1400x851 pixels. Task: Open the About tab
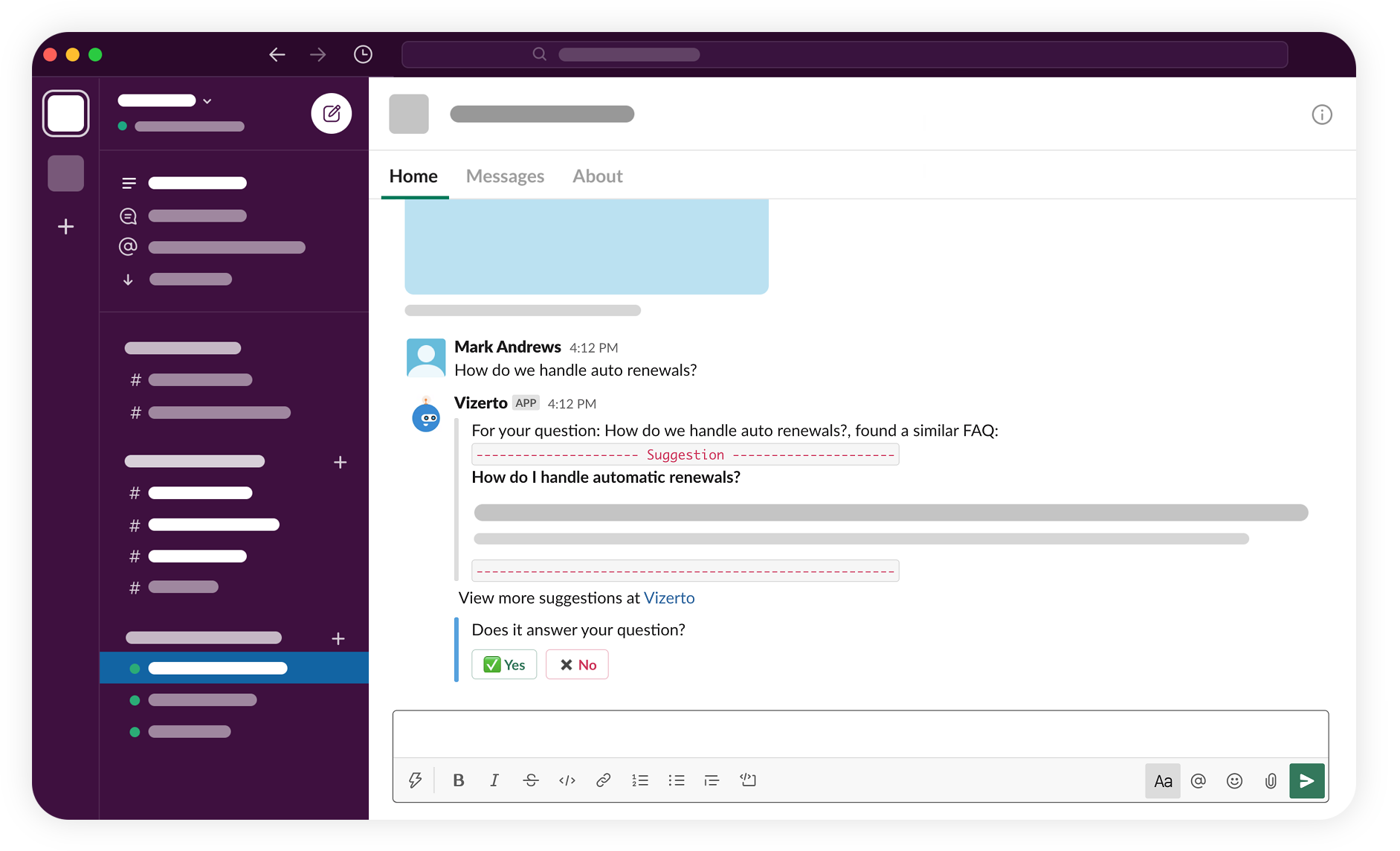[x=597, y=176]
